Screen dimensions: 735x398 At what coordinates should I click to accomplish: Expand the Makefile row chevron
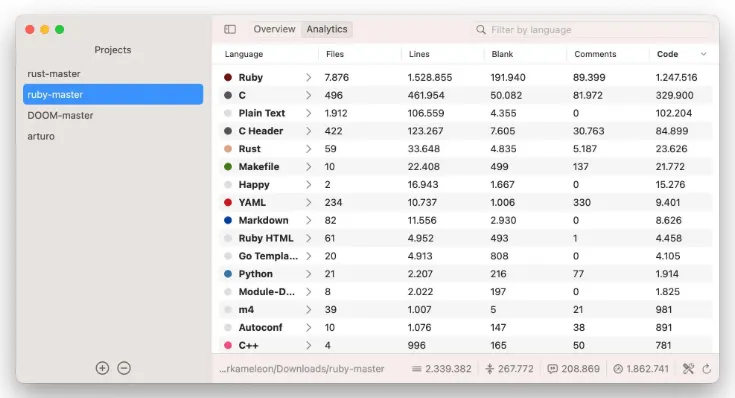coord(308,166)
